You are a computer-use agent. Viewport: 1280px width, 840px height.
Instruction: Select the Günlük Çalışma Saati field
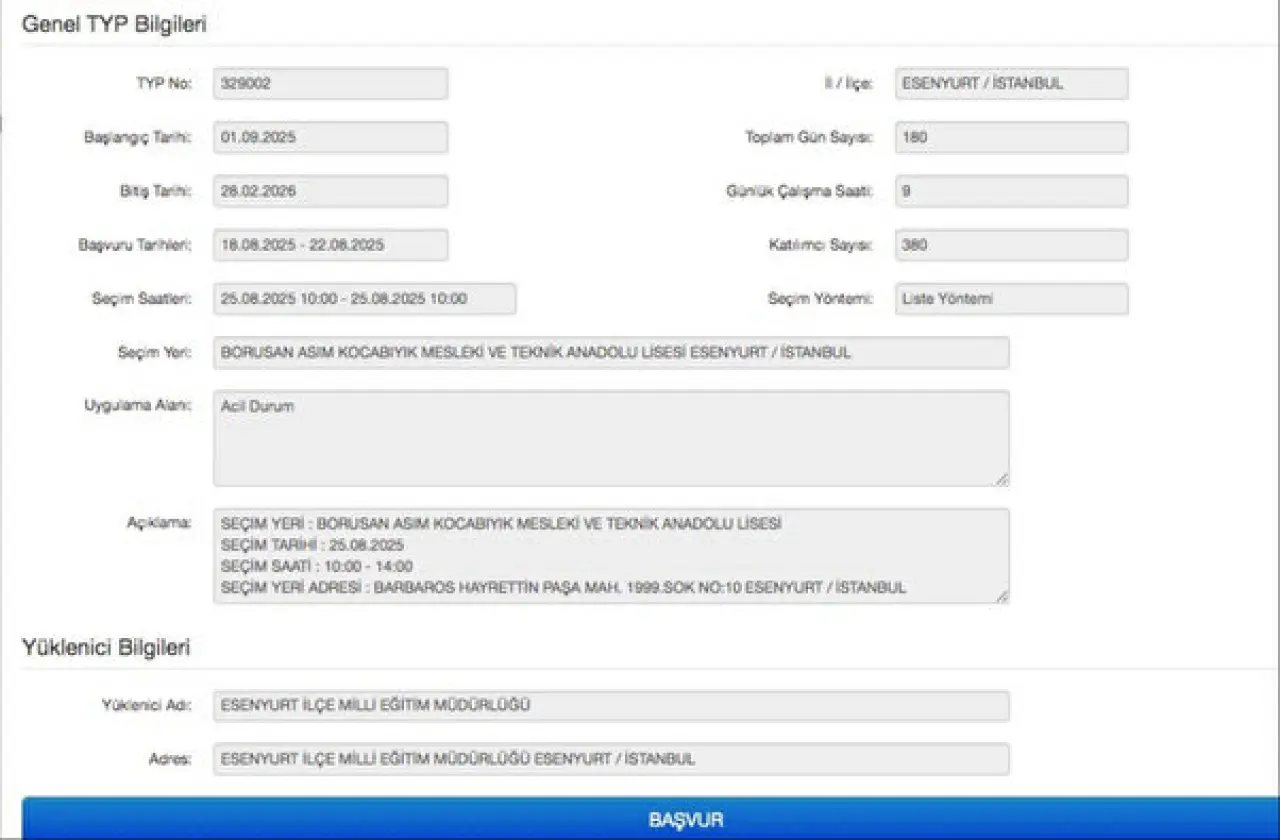(1011, 191)
